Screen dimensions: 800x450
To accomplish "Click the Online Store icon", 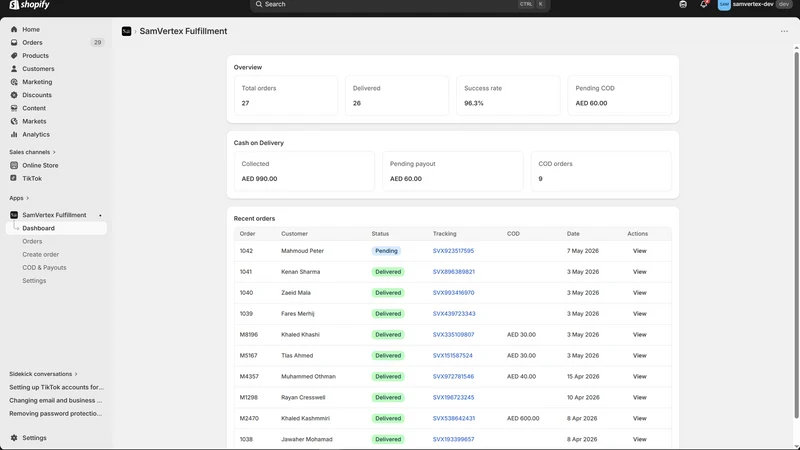I will coord(14,165).
